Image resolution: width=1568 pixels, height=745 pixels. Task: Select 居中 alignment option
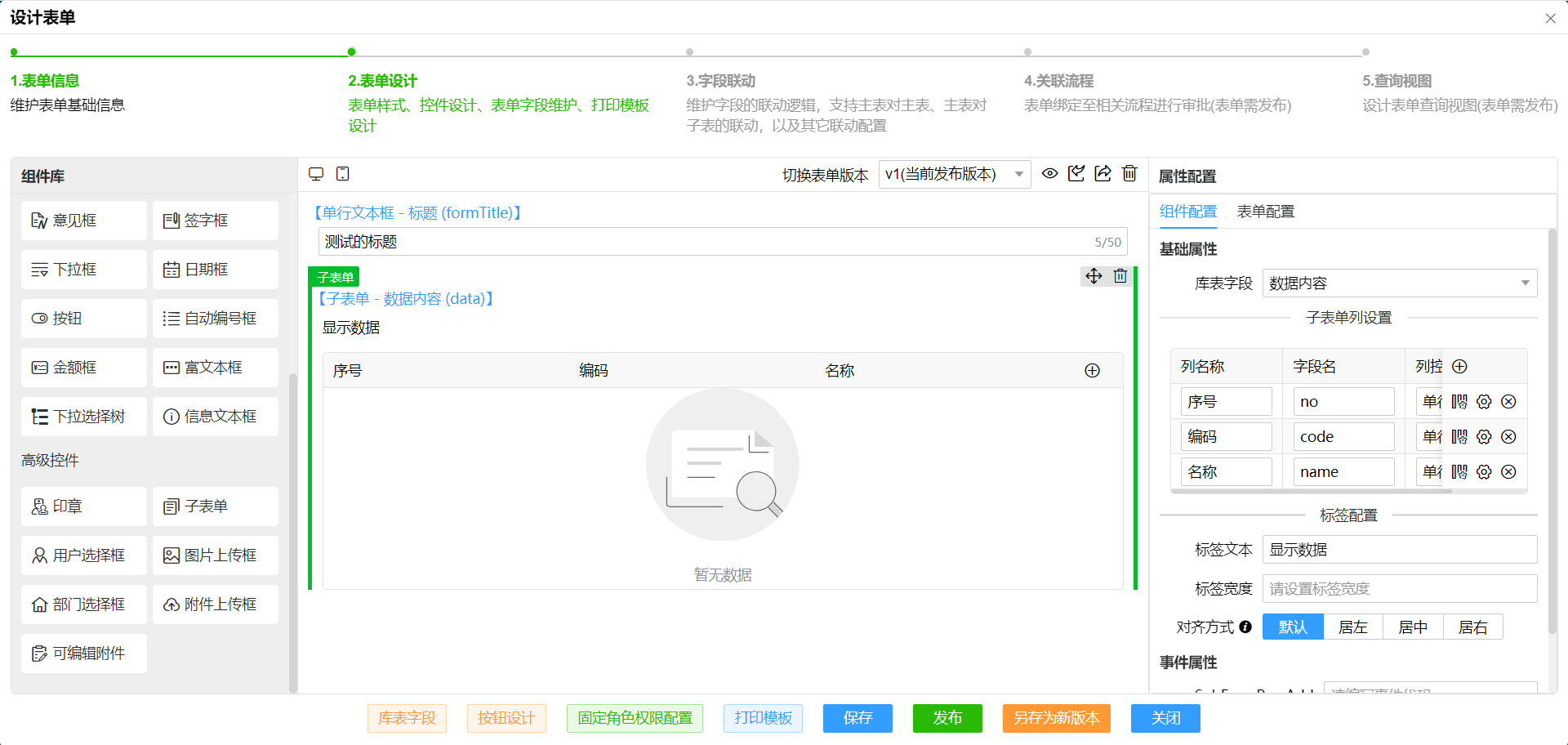pyautogui.click(x=1413, y=627)
